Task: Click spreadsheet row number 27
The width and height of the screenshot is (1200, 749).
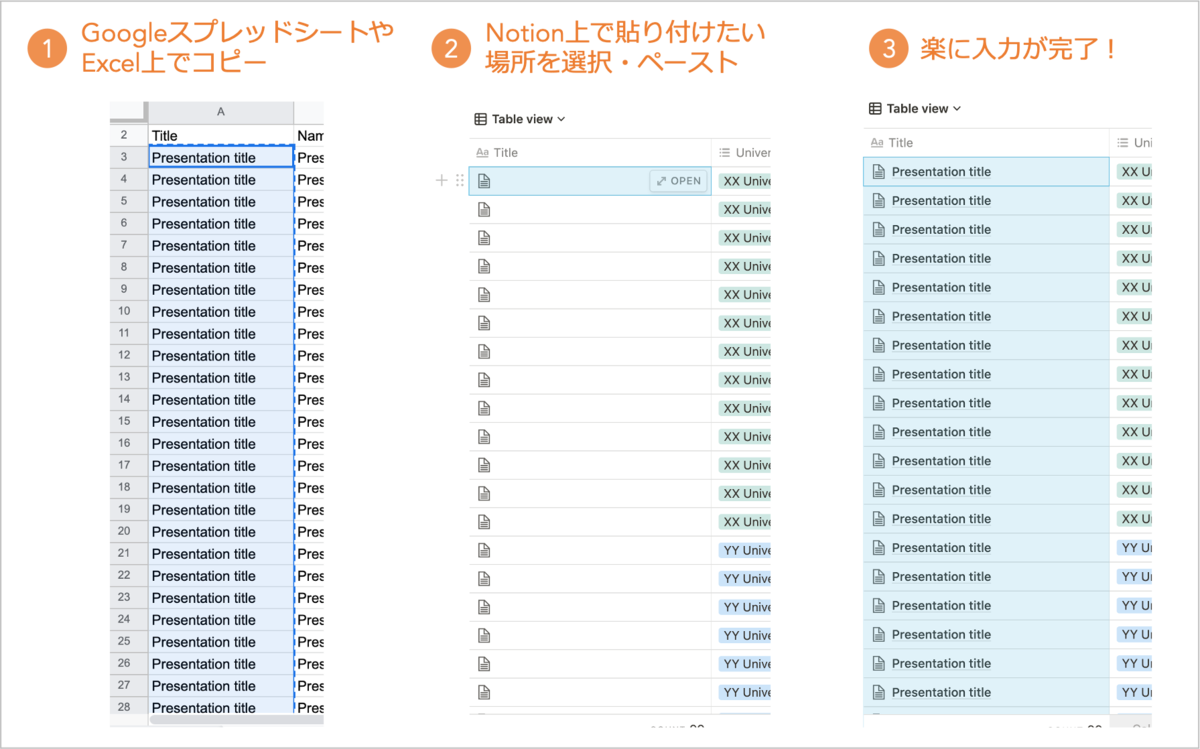Action: [129, 685]
